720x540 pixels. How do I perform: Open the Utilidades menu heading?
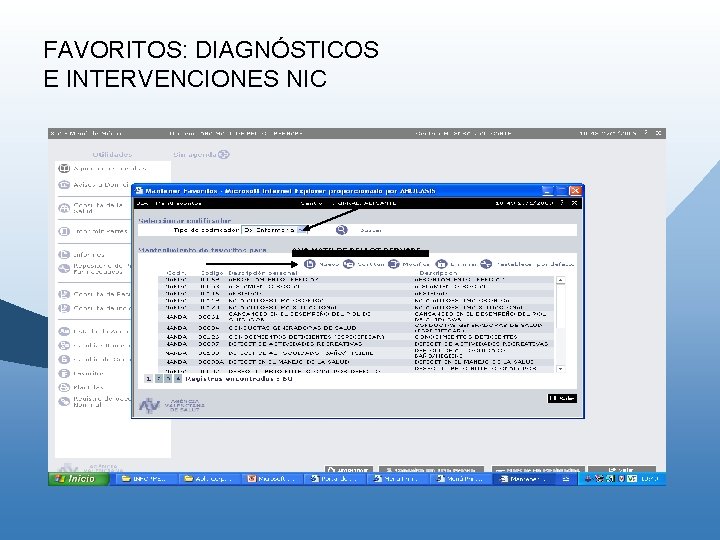[x=112, y=155]
